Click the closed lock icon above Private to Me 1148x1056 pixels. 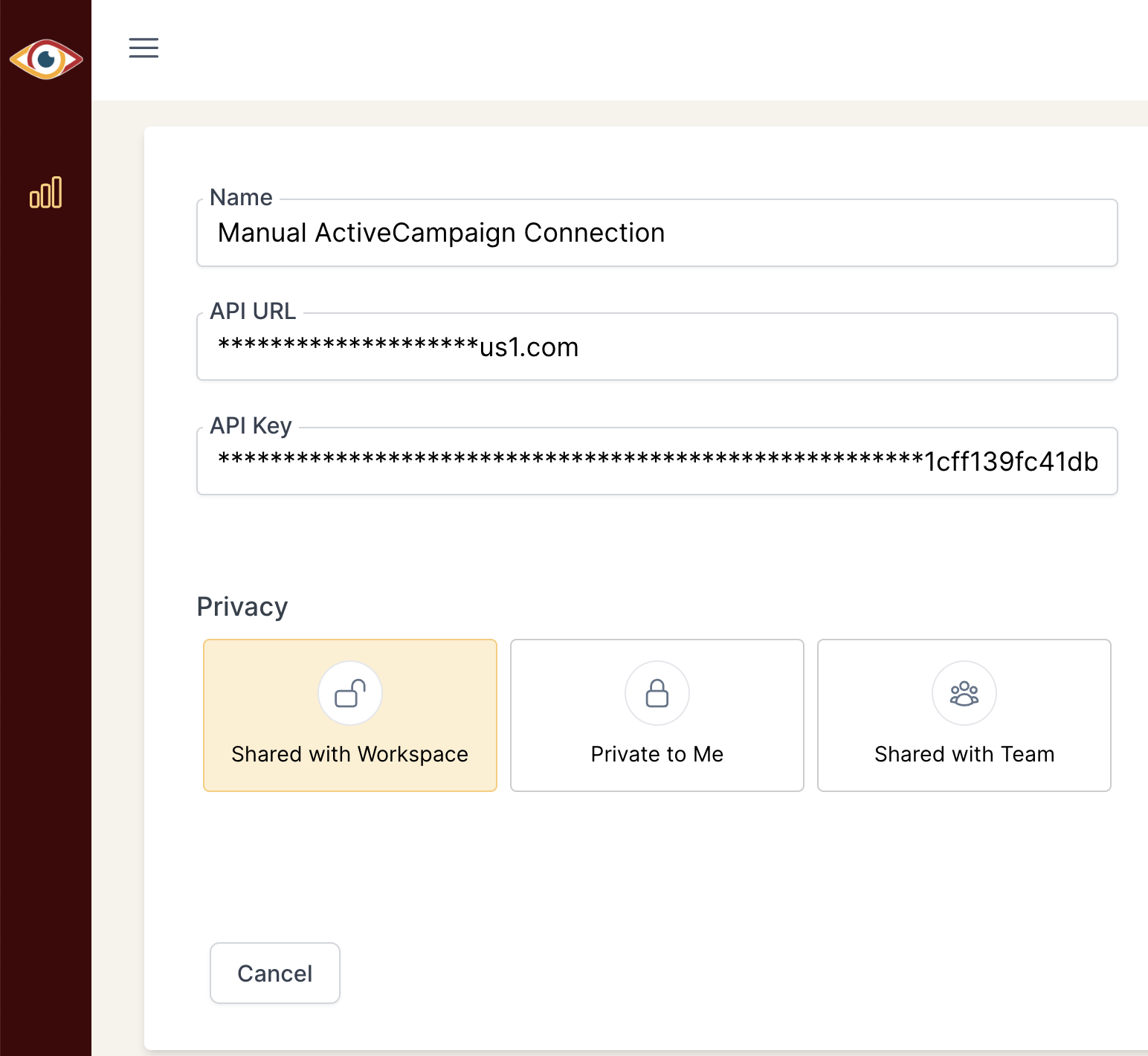[657, 692]
